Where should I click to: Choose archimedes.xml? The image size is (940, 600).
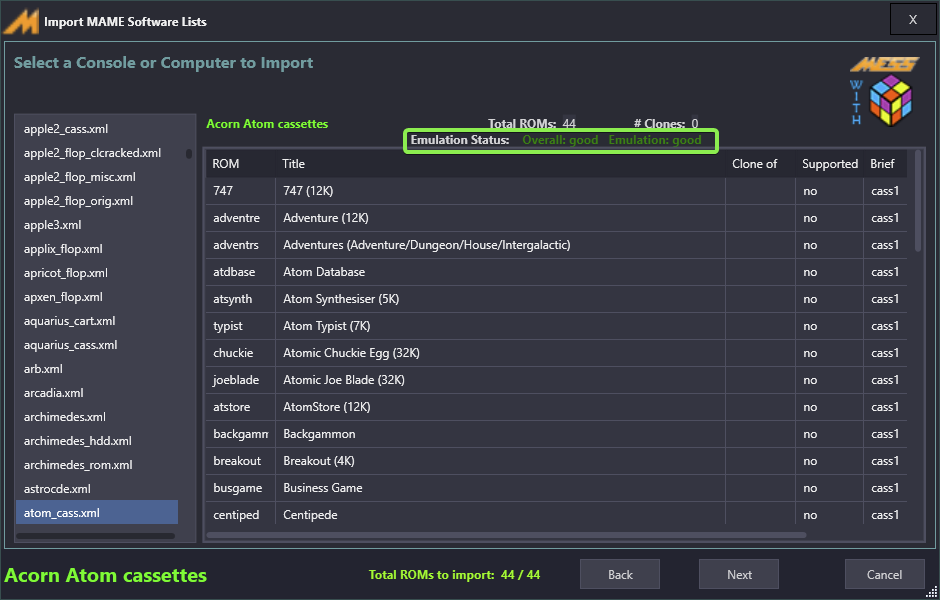tap(97, 417)
